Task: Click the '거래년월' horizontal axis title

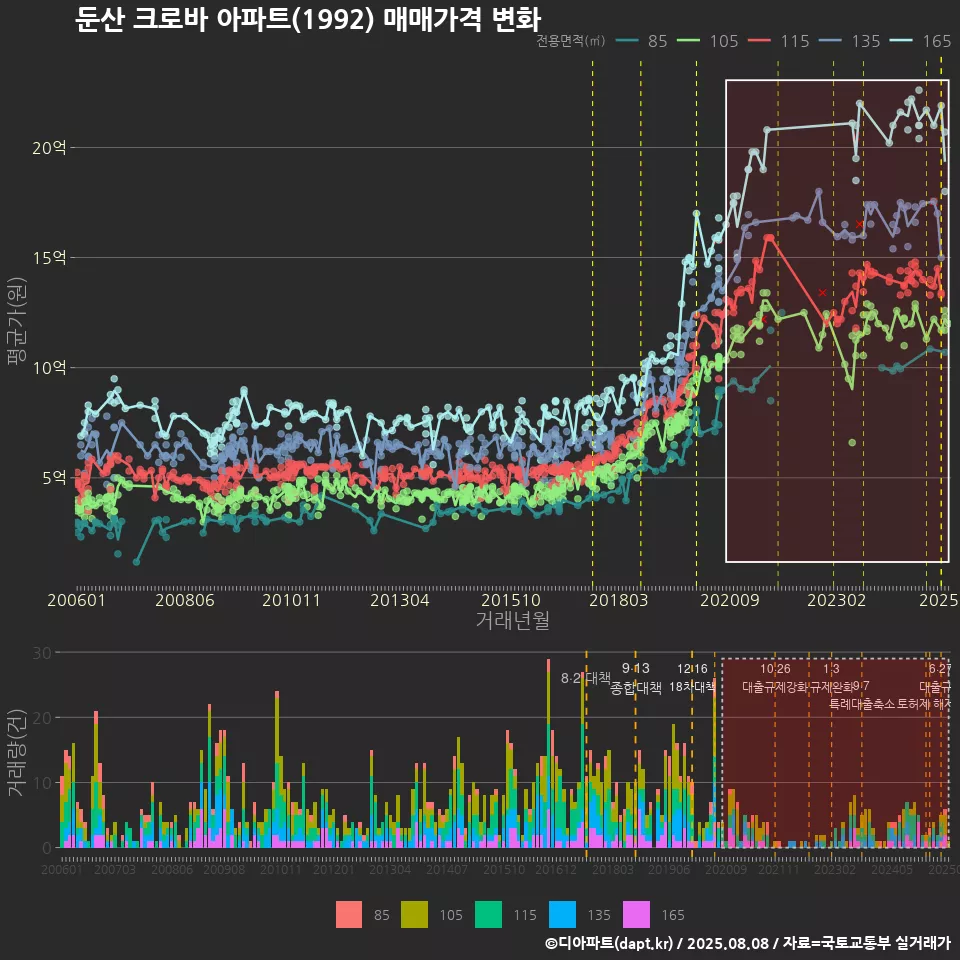Action: tap(512, 620)
